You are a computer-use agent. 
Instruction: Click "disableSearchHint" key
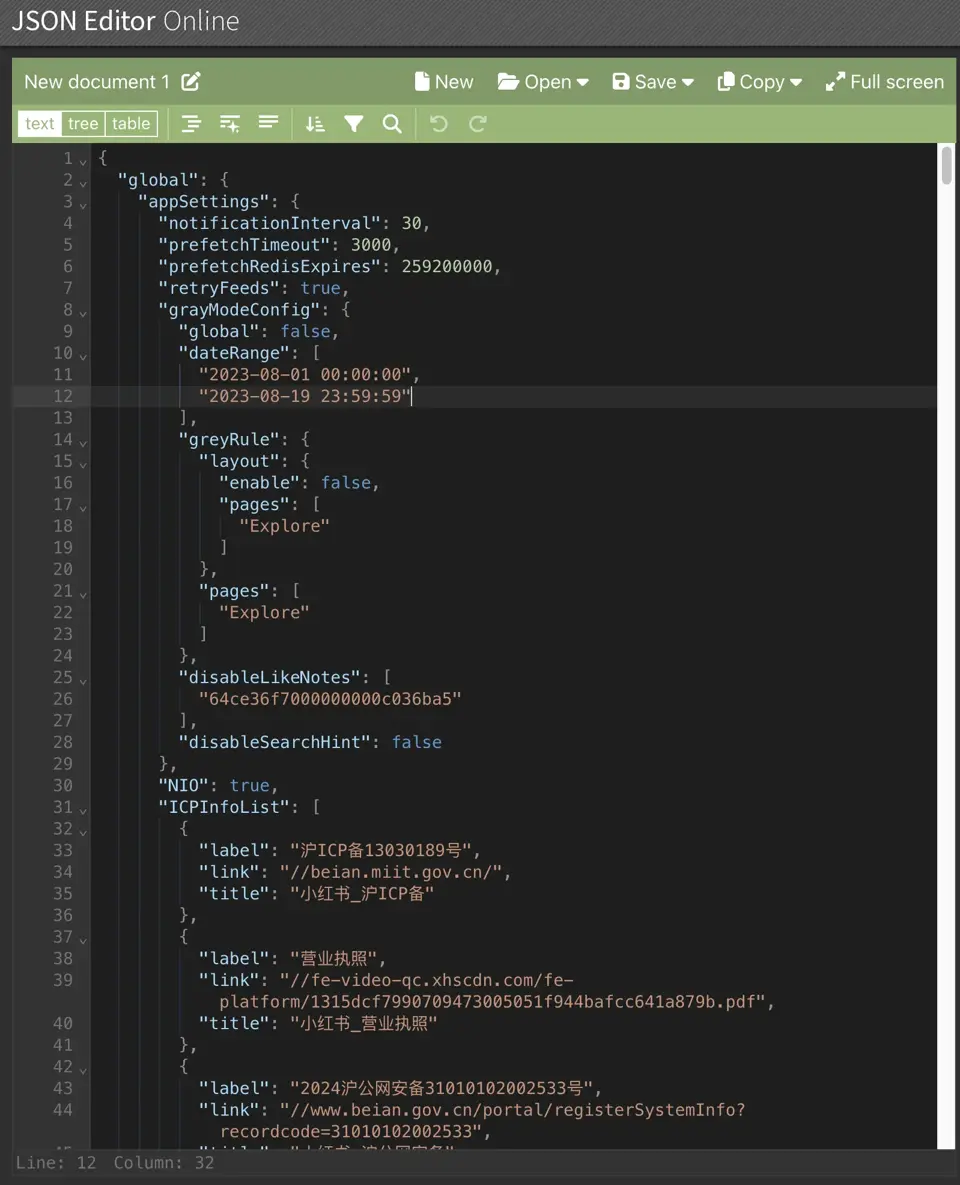pos(279,742)
